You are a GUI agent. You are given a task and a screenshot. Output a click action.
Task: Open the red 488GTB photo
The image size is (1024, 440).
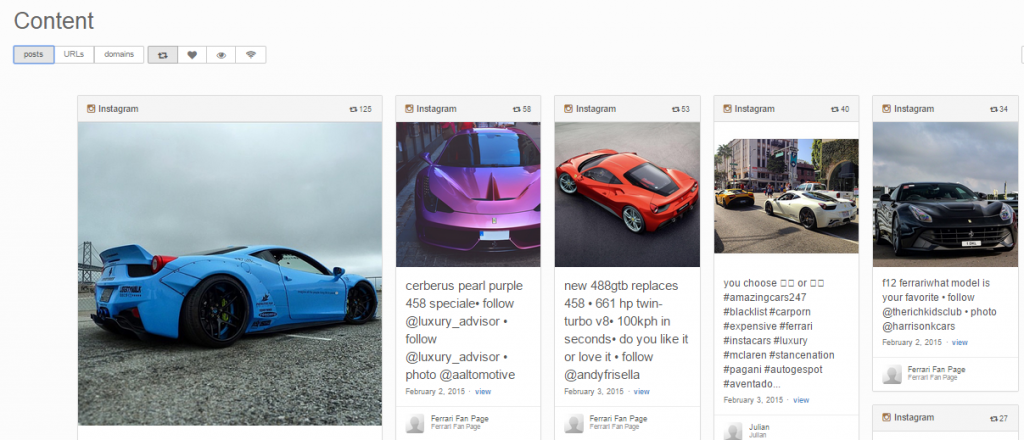pos(627,194)
